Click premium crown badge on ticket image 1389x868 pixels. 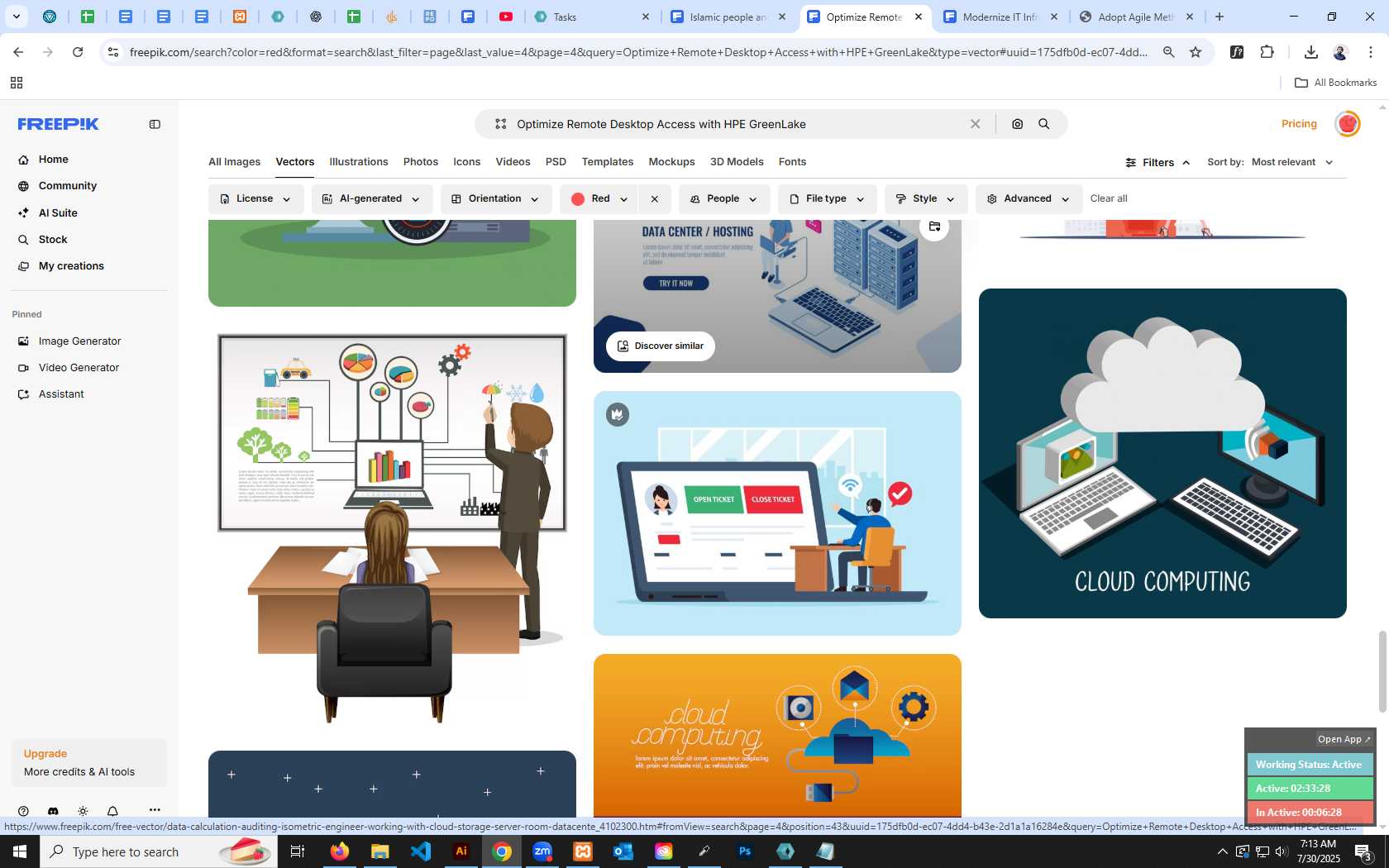(x=618, y=414)
